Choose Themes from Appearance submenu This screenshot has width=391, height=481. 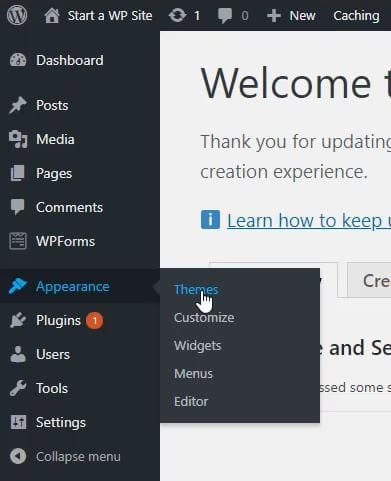click(196, 290)
